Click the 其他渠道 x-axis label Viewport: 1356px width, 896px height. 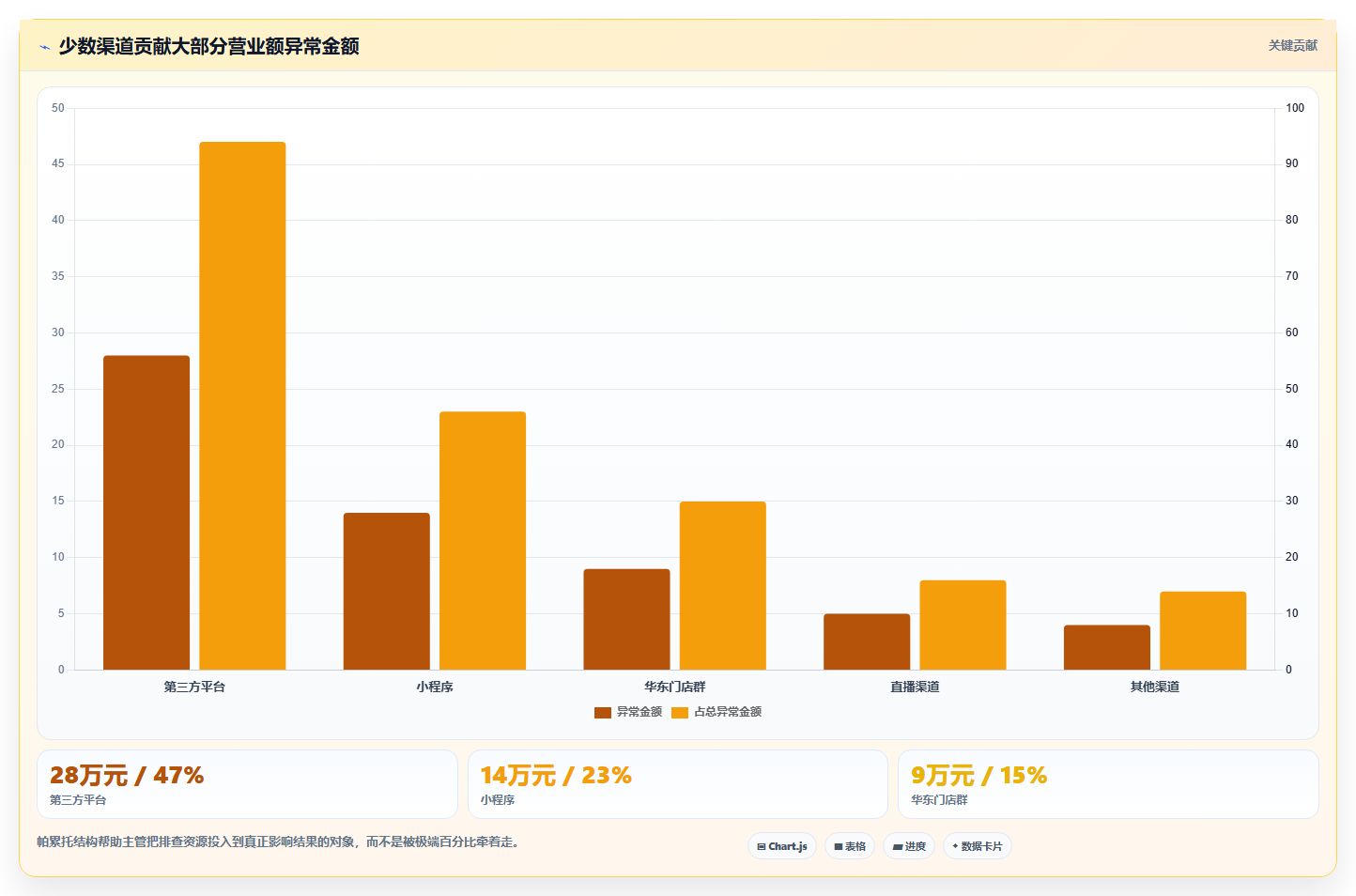[x=1155, y=687]
